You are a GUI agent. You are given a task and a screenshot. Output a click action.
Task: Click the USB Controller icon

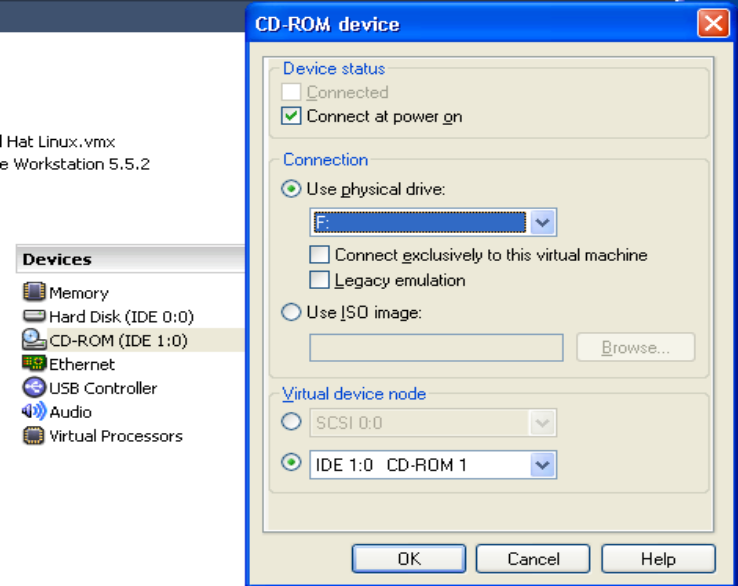(x=34, y=388)
